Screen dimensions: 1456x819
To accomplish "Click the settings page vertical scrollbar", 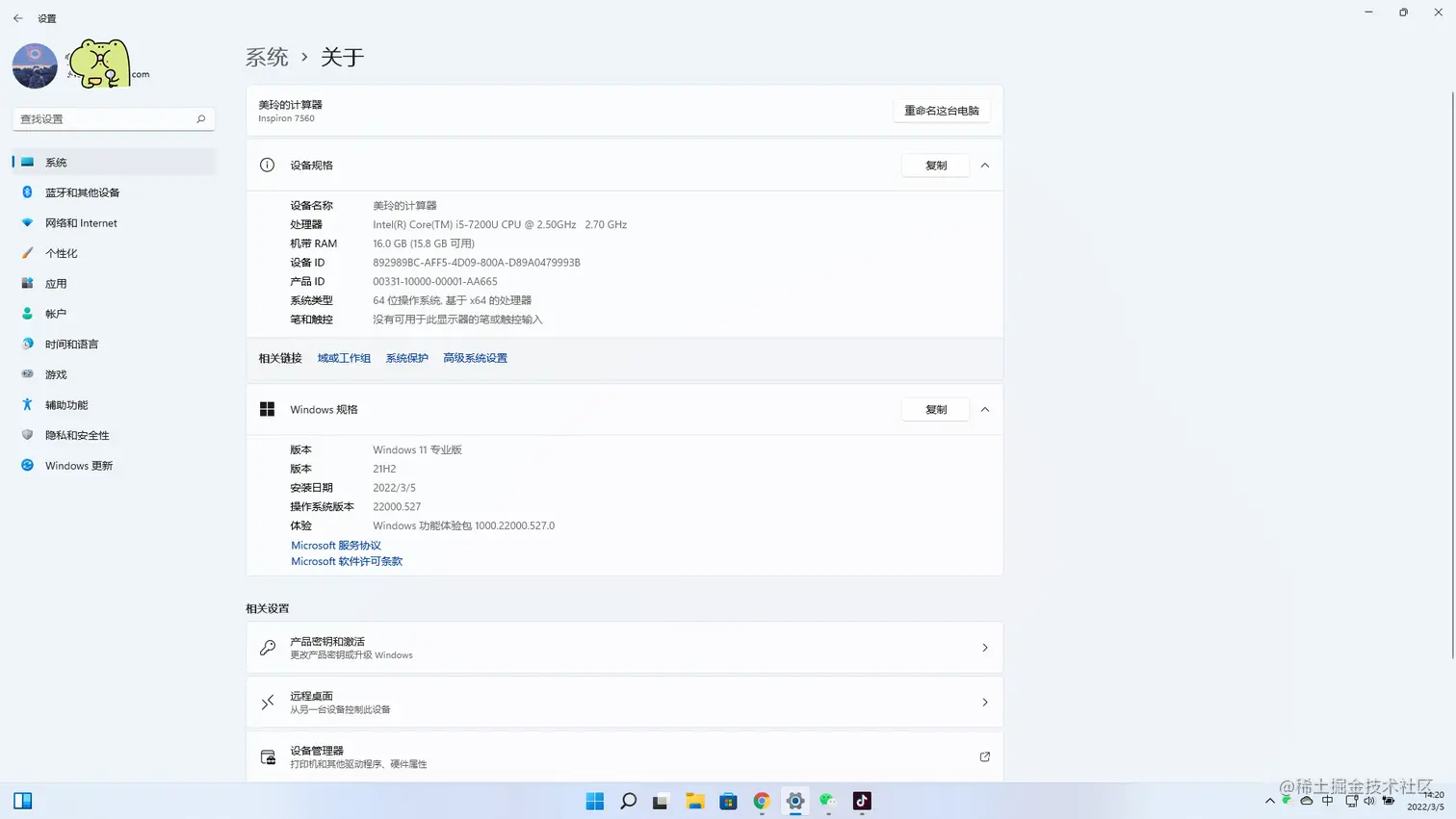I will pos(1452,375).
